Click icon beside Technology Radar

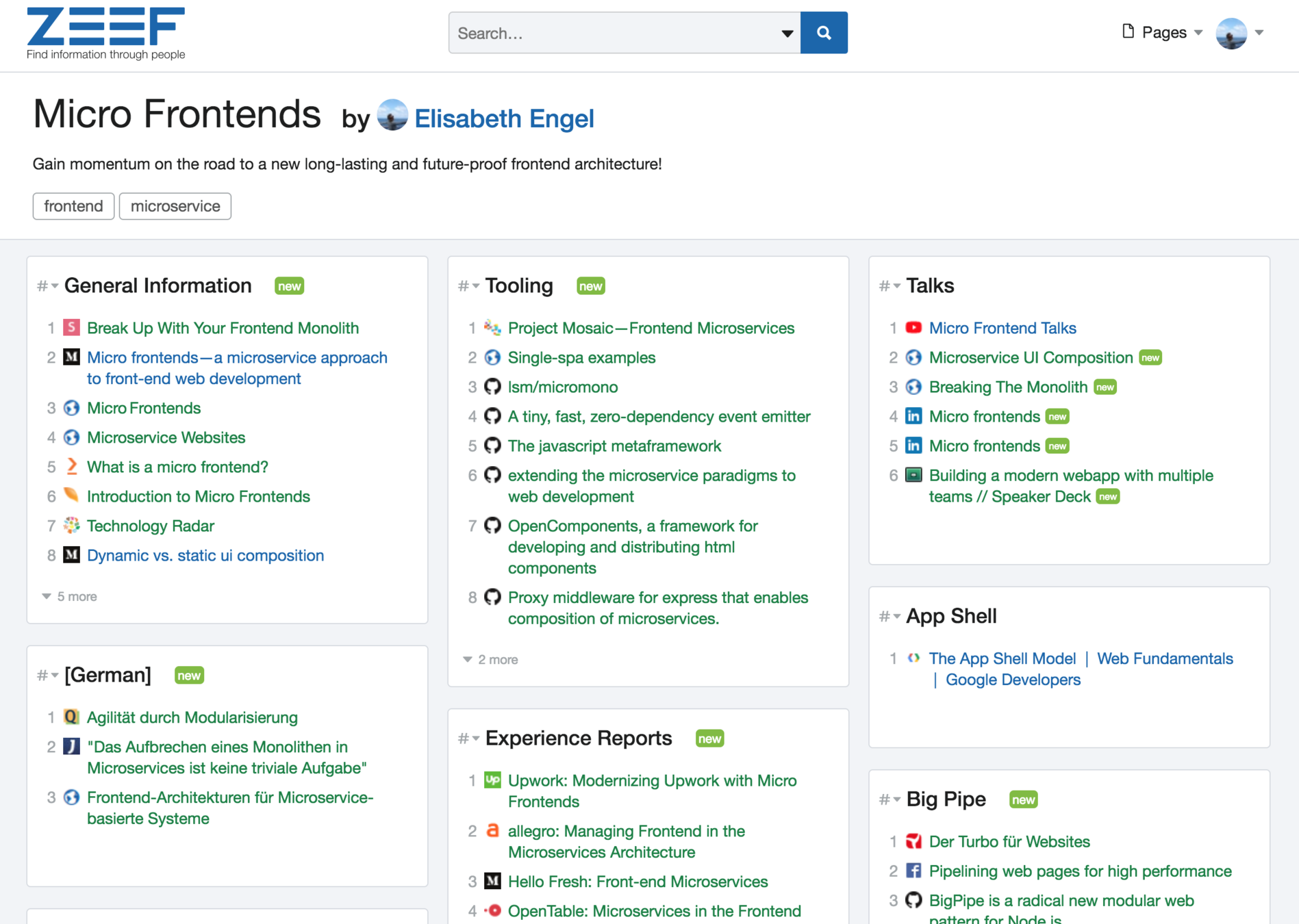point(71,525)
